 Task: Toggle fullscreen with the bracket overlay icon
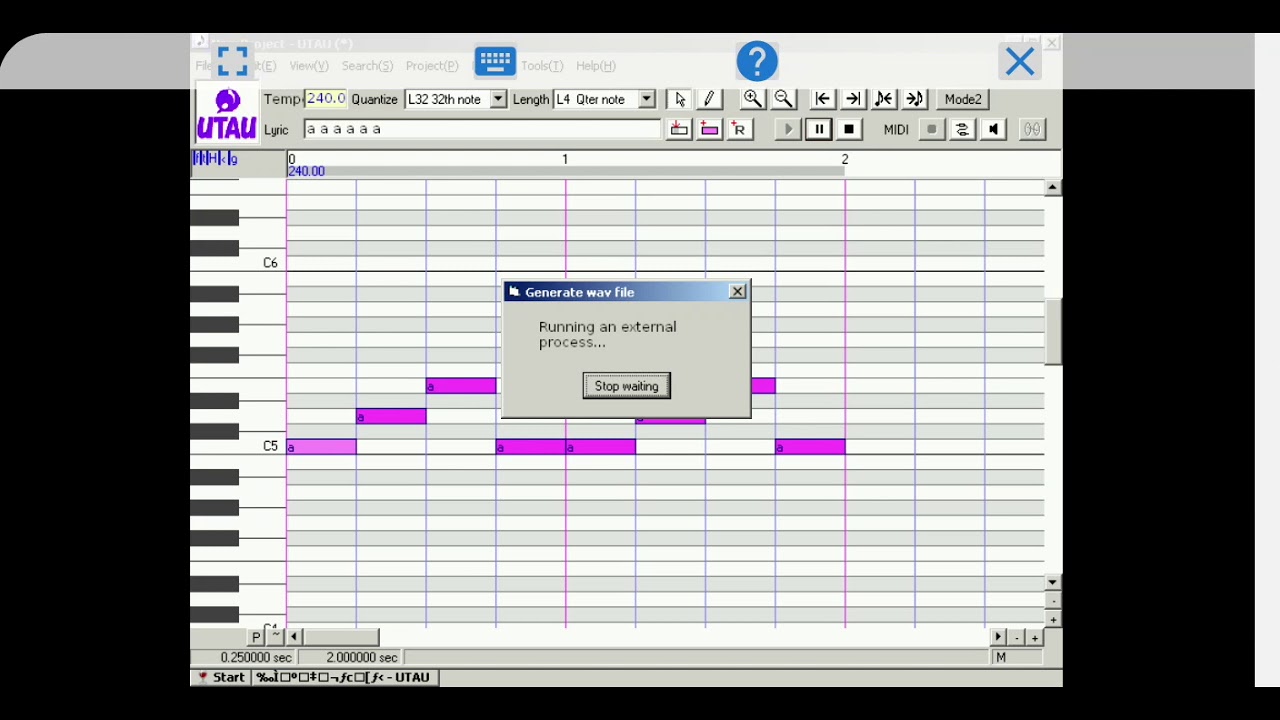pos(232,61)
